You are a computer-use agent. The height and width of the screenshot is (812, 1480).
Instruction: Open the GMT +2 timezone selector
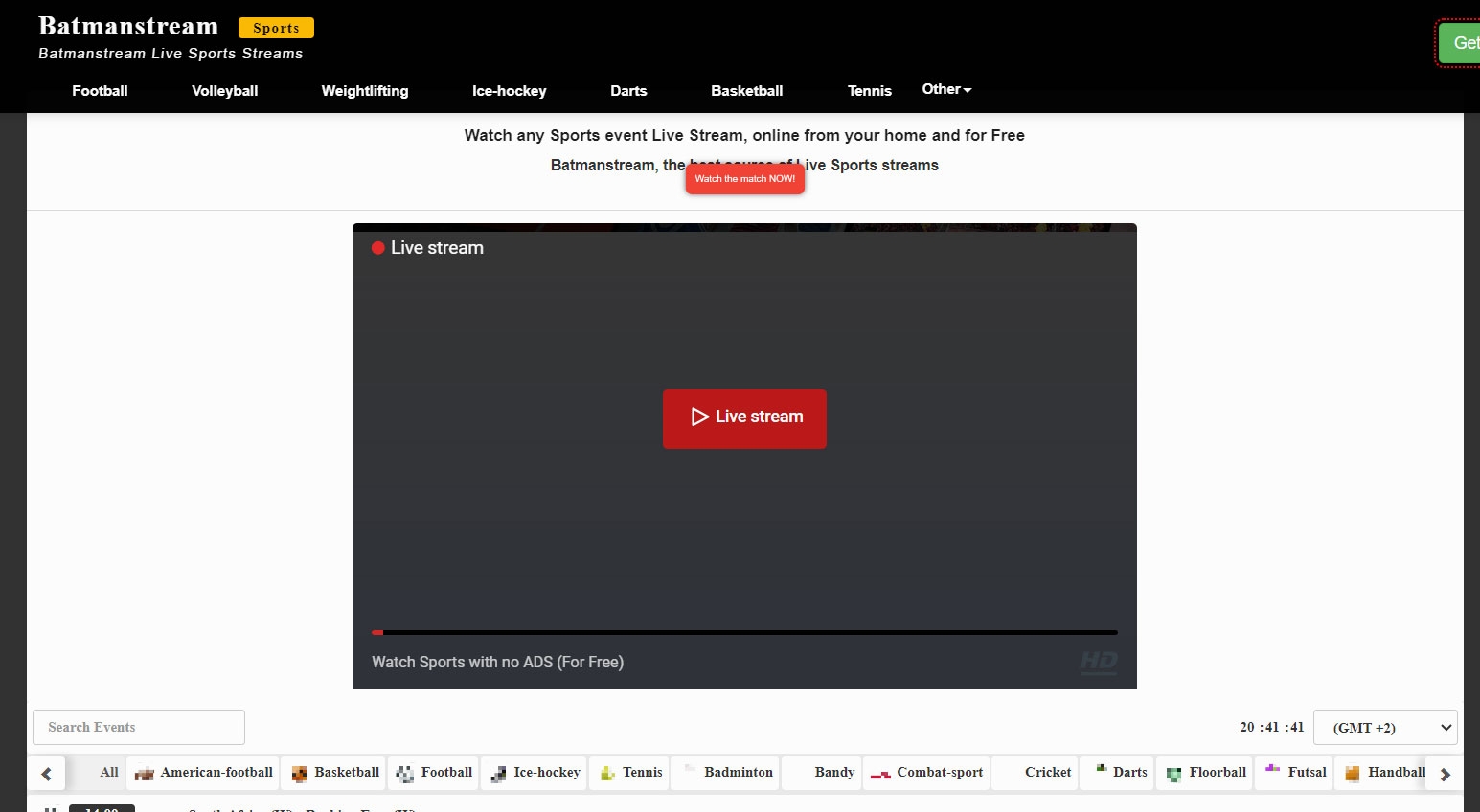click(x=1385, y=728)
